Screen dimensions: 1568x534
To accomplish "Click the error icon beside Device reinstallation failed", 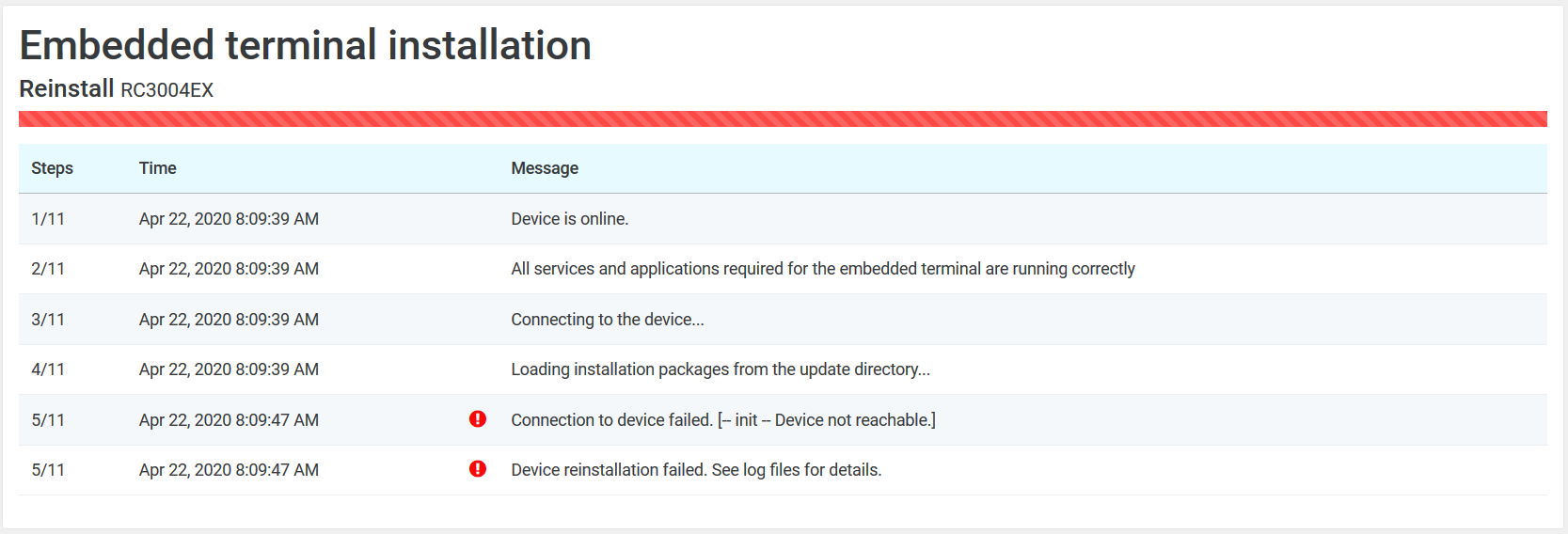I will [x=478, y=469].
